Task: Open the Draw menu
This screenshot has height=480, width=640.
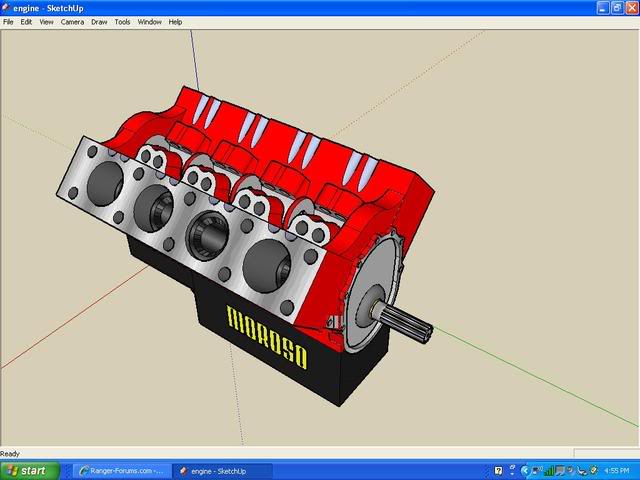Action: (99, 22)
